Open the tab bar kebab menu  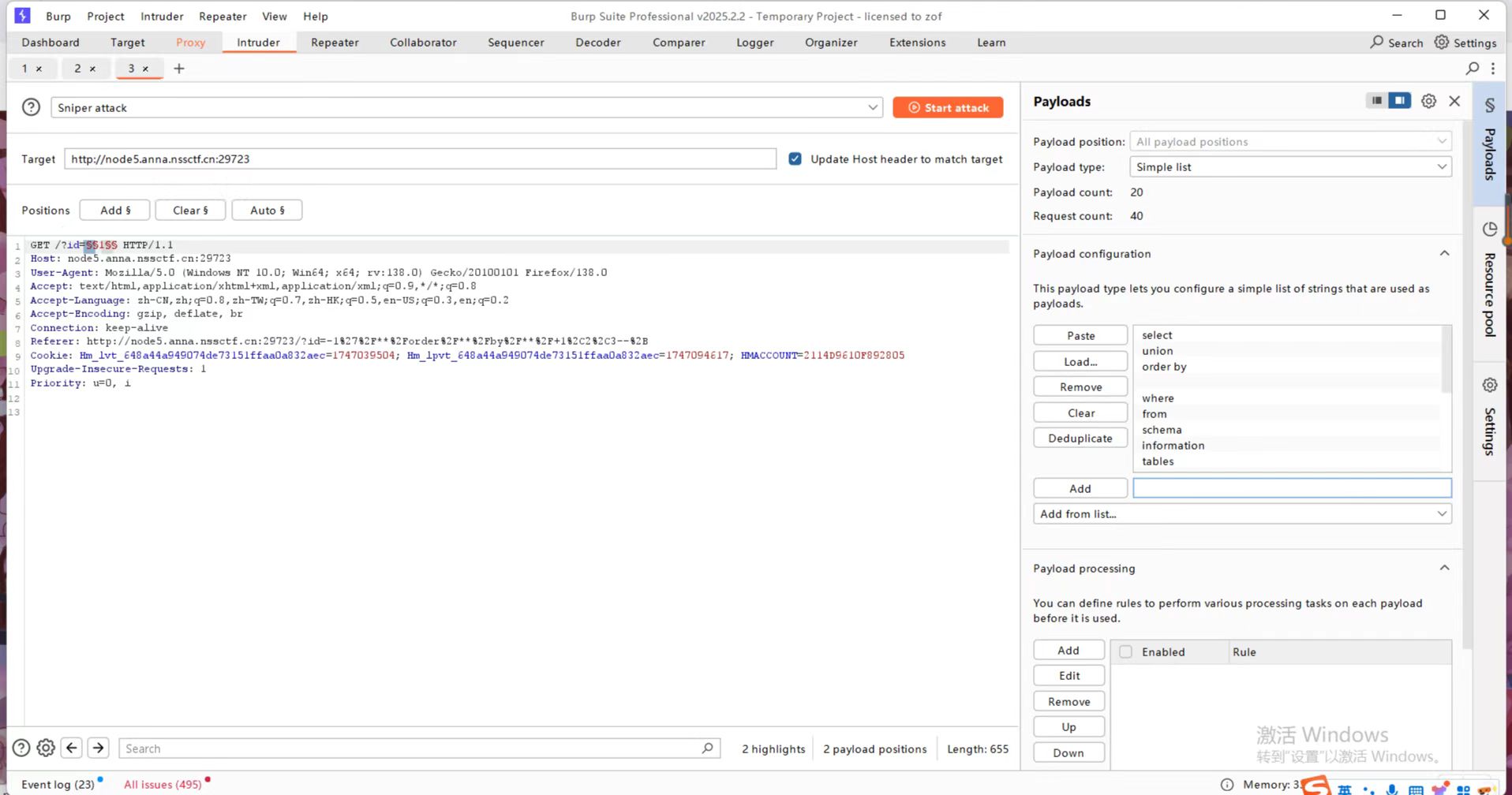[x=1493, y=69]
